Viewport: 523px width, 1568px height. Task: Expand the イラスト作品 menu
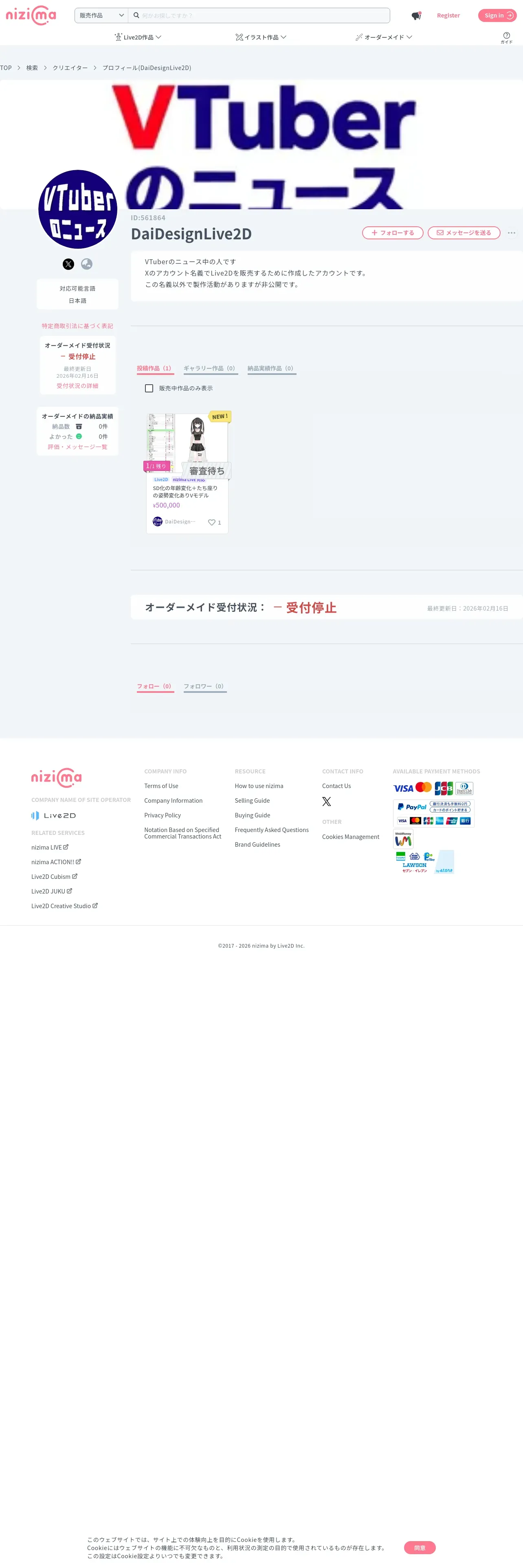[x=261, y=37]
